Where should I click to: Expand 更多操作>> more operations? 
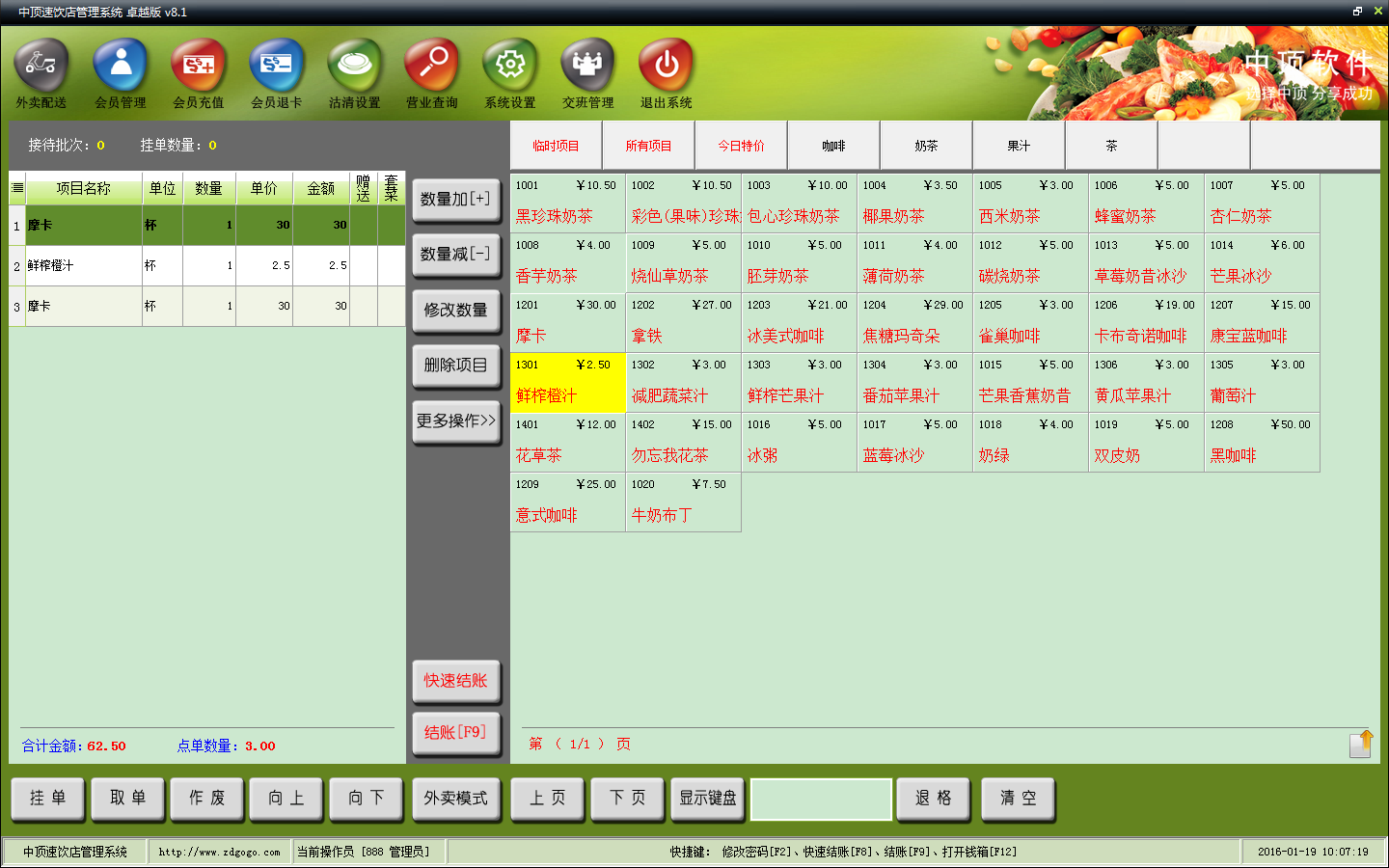coord(456,421)
